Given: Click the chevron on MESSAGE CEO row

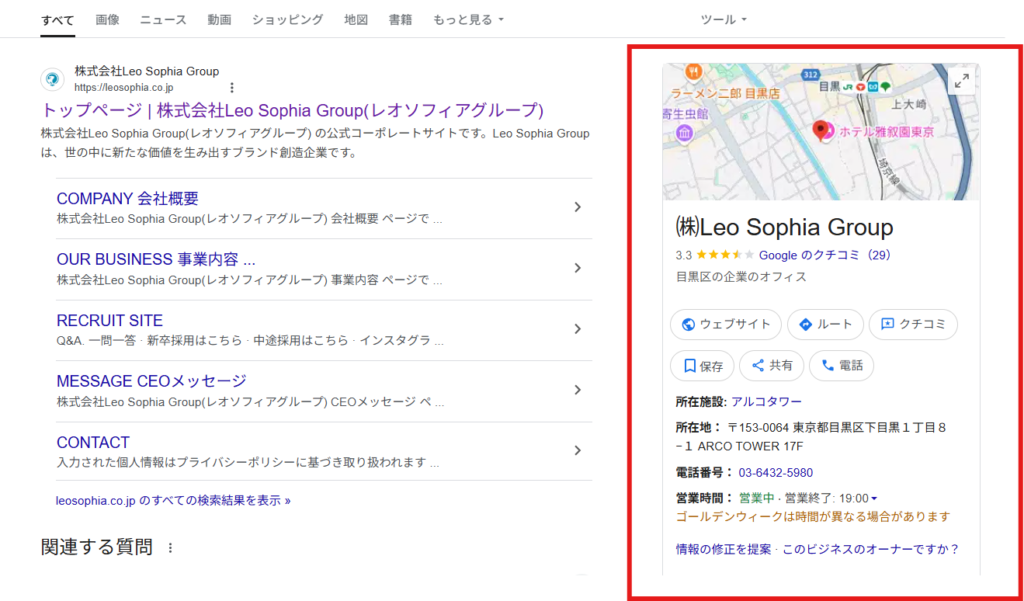Looking at the screenshot, I should (x=577, y=389).
